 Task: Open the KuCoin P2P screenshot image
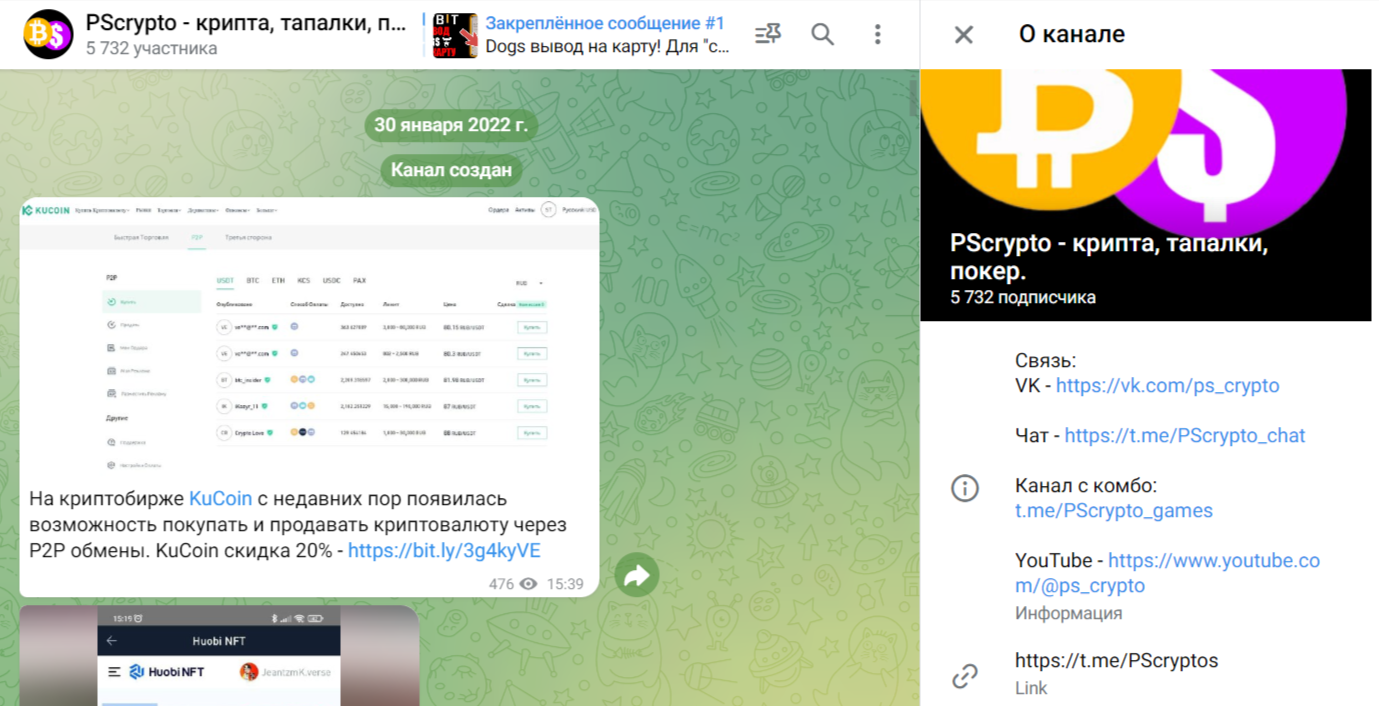point(309,337)
